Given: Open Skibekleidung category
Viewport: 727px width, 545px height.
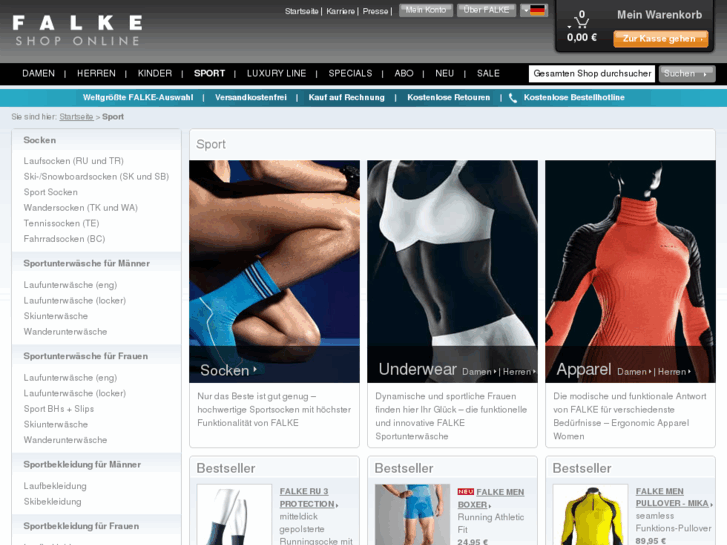Looking at the screenshot, I should pyautogui.click(x=52, y=502).
